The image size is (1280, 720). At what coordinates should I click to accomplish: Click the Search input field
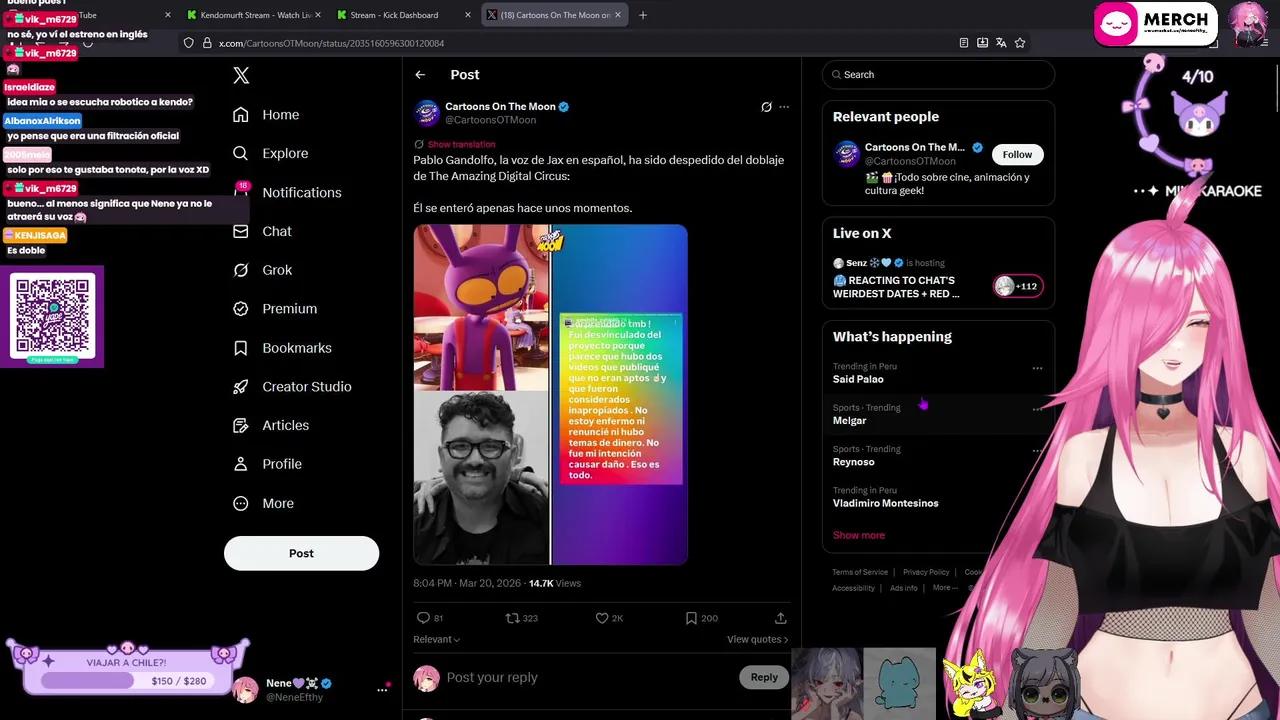(938, 74)
